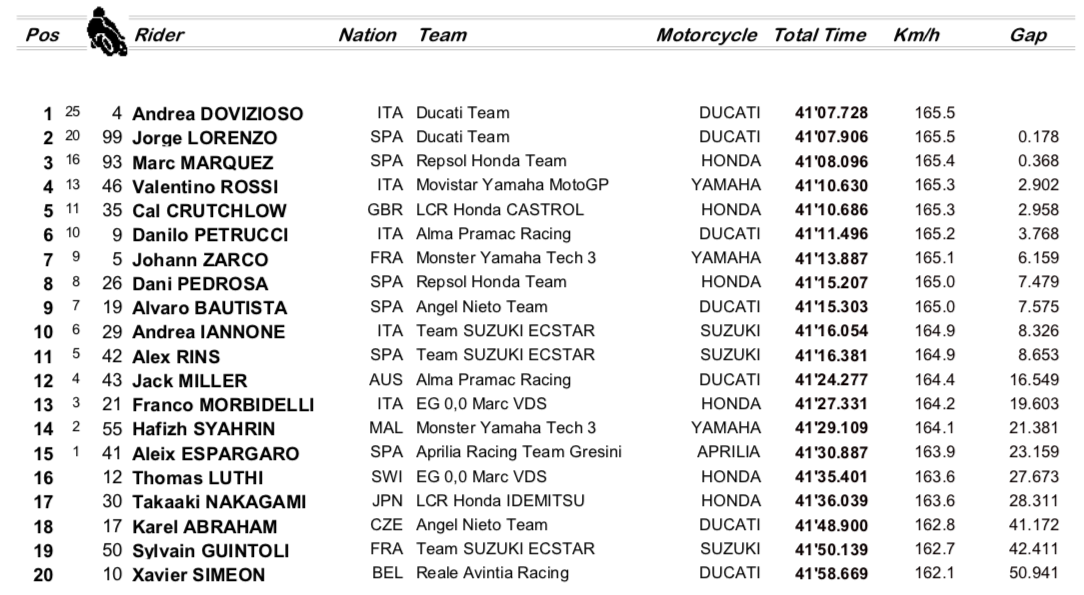Image resolution: width=1084 pixels, height=595 pixels.
Task: Click the Gap column header
Action: tap(1028, 35)
